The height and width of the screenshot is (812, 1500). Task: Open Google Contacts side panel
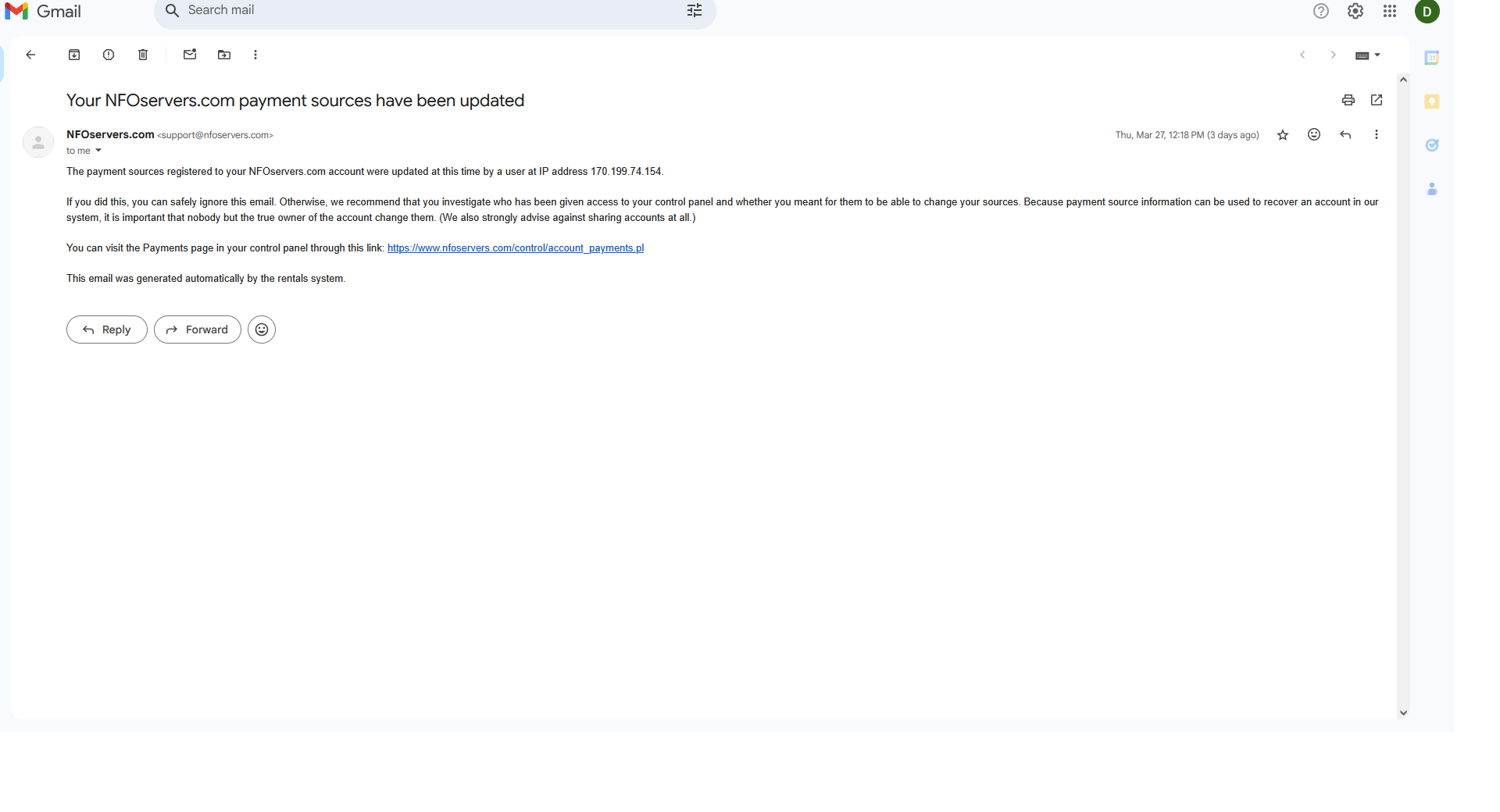pos(1432,189)
